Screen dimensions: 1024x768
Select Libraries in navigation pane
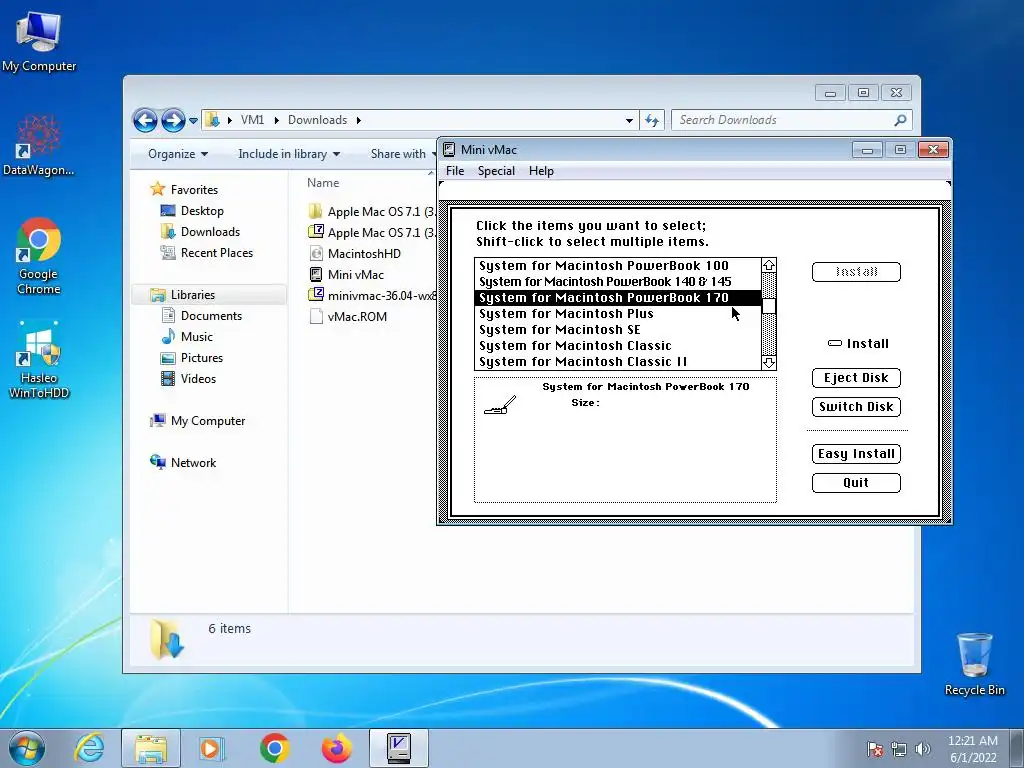point(209,295)
